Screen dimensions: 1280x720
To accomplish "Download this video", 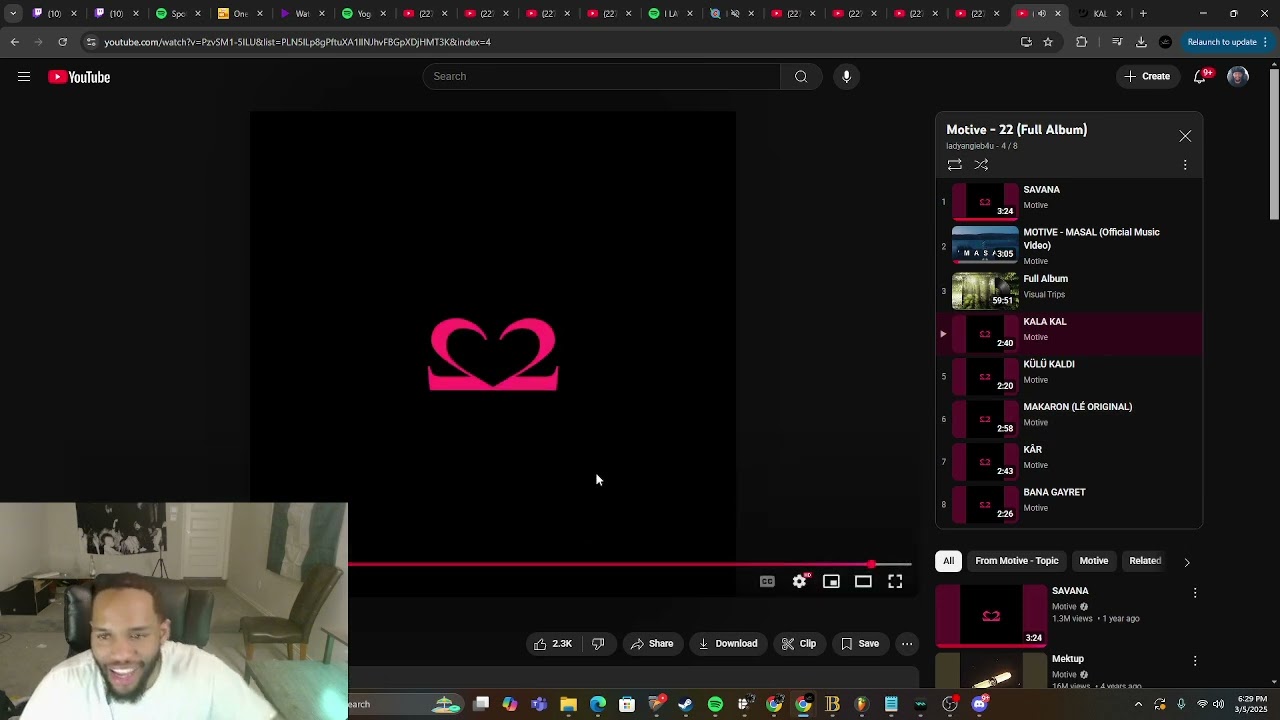I will pos(728,644).
